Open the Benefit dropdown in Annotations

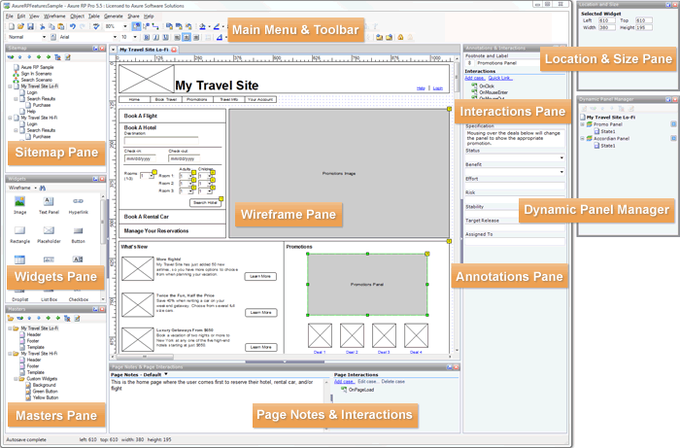coord(562,172)
